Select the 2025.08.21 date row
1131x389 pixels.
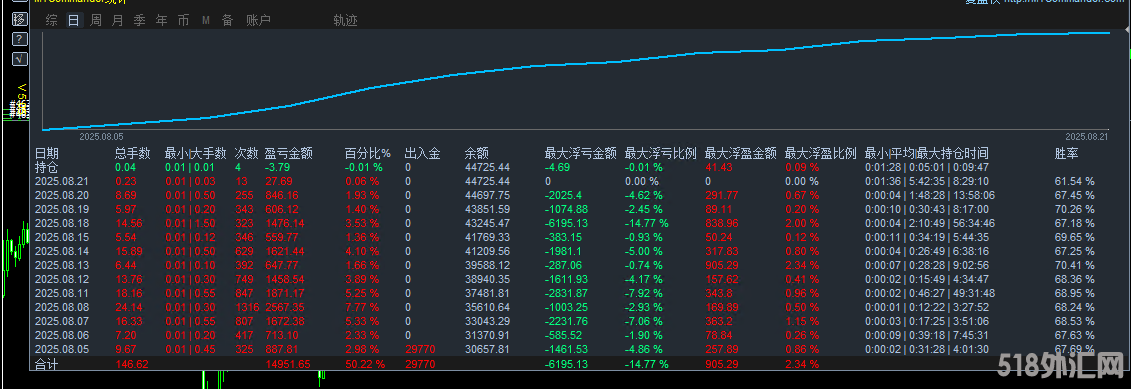point(61,181)
